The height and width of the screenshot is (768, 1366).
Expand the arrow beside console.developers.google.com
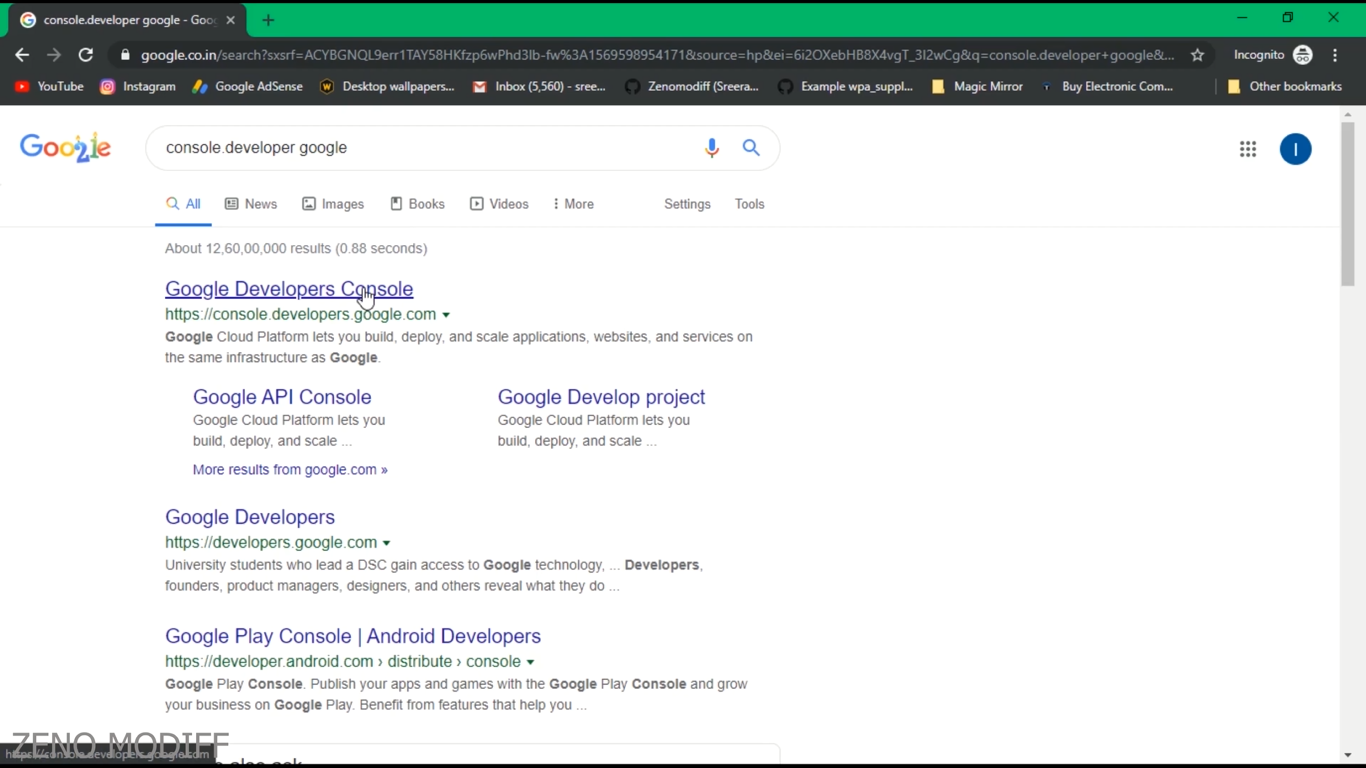[446, 315]
